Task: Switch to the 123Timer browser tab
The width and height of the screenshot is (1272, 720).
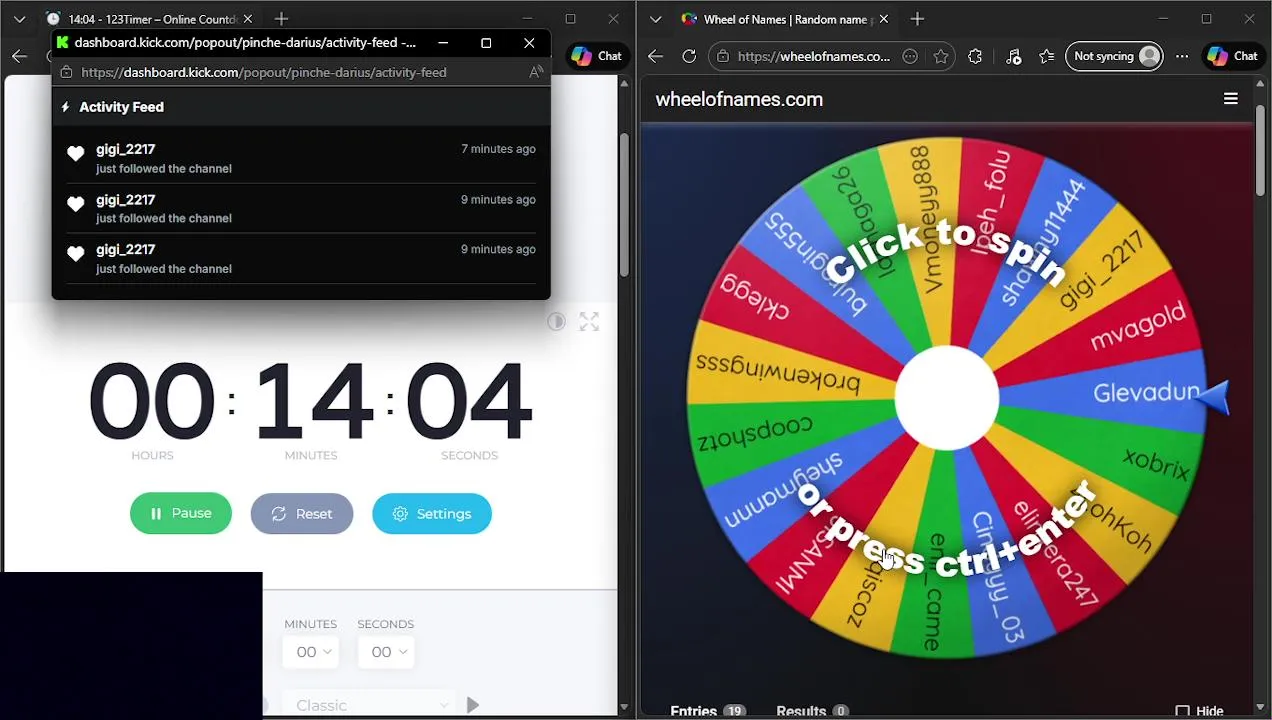Action: [152, 19]
